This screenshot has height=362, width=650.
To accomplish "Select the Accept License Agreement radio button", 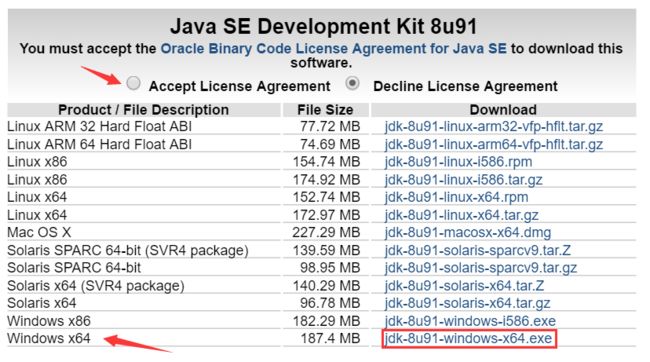I will pyautogui.click(x=133, y=83).
